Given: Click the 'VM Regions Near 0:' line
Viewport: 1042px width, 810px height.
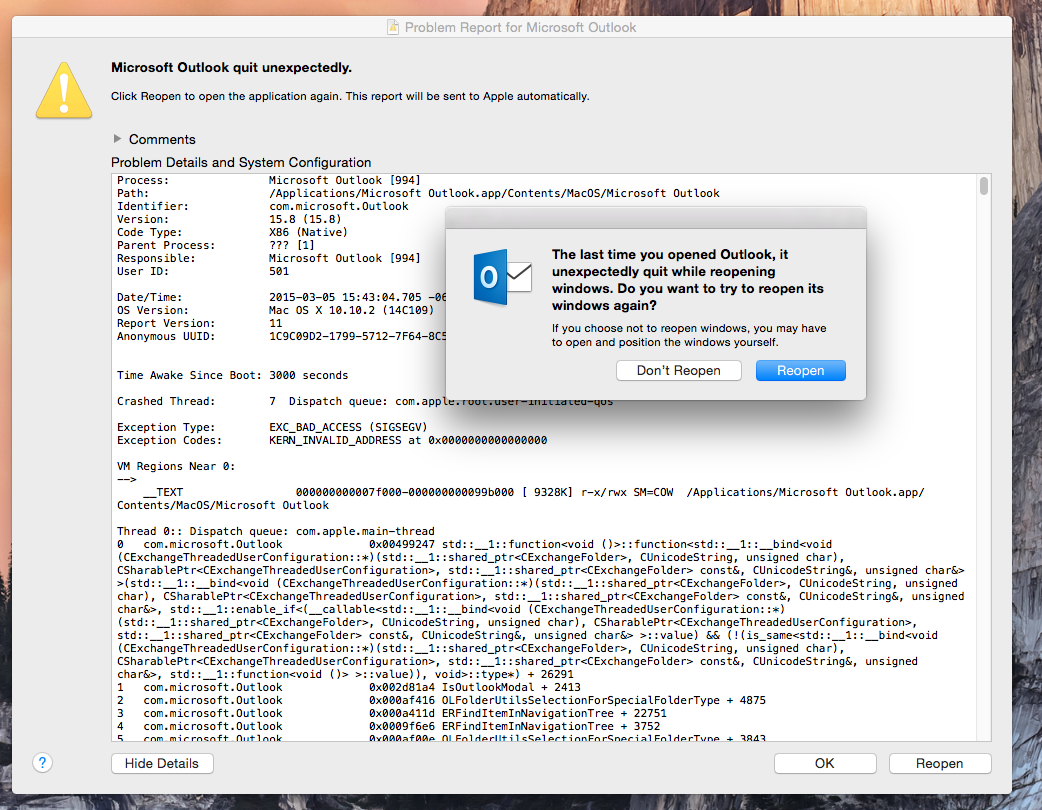Looking at the screenshot, I should pos(176,466).
